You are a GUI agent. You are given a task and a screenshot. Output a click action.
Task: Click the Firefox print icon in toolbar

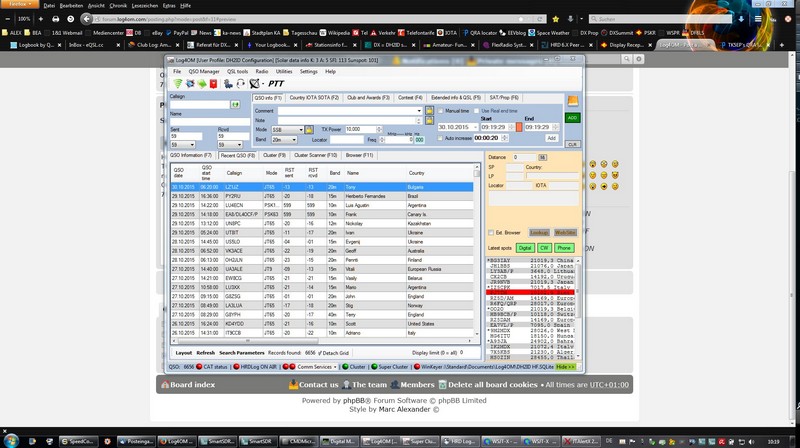pos(55,19)
